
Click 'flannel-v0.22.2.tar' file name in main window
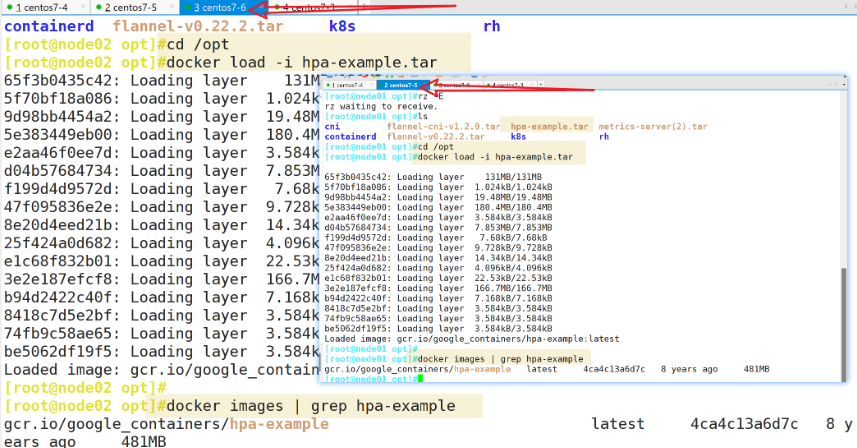[198, 26]
